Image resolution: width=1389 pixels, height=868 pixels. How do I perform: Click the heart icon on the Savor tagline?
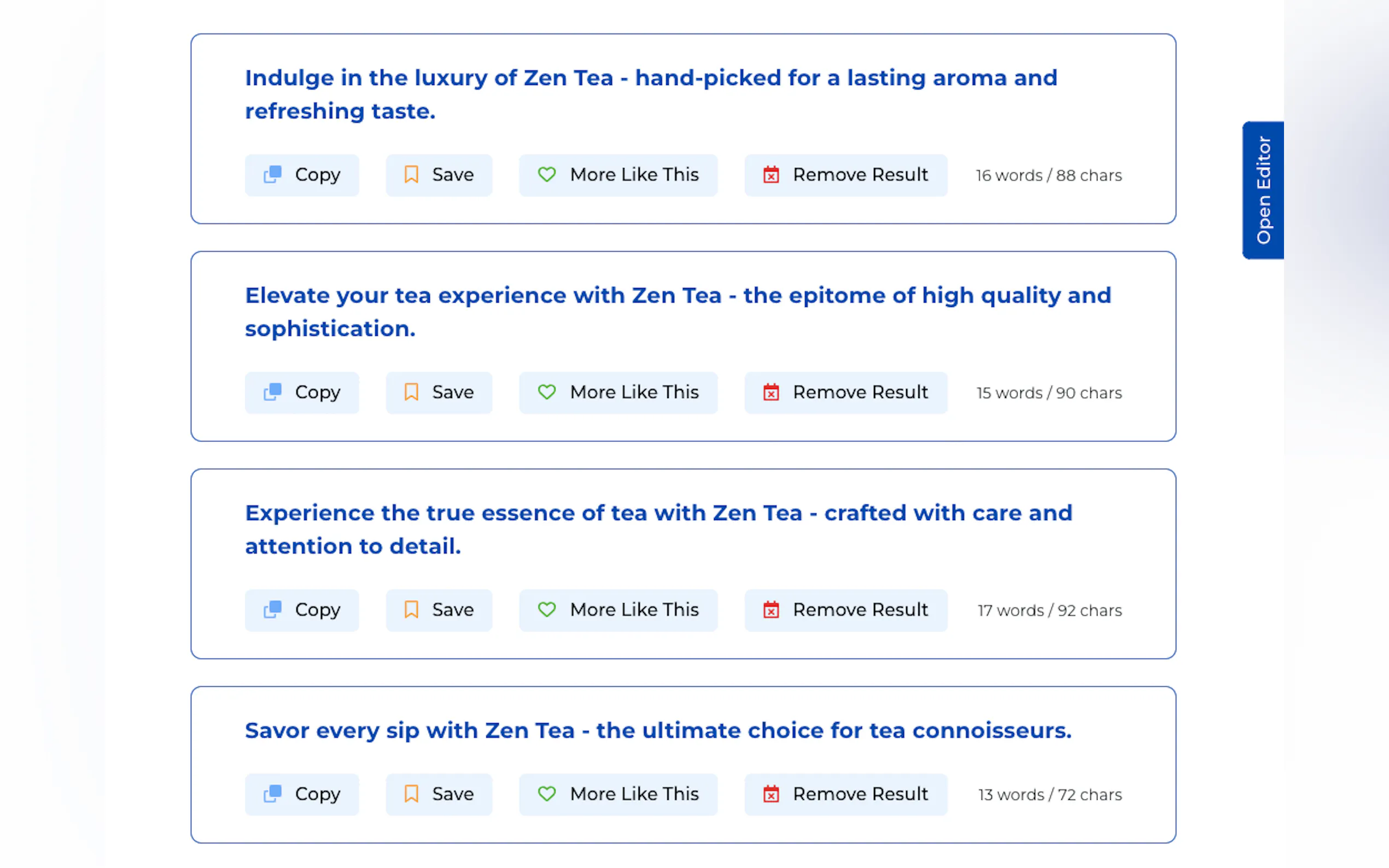547,794
